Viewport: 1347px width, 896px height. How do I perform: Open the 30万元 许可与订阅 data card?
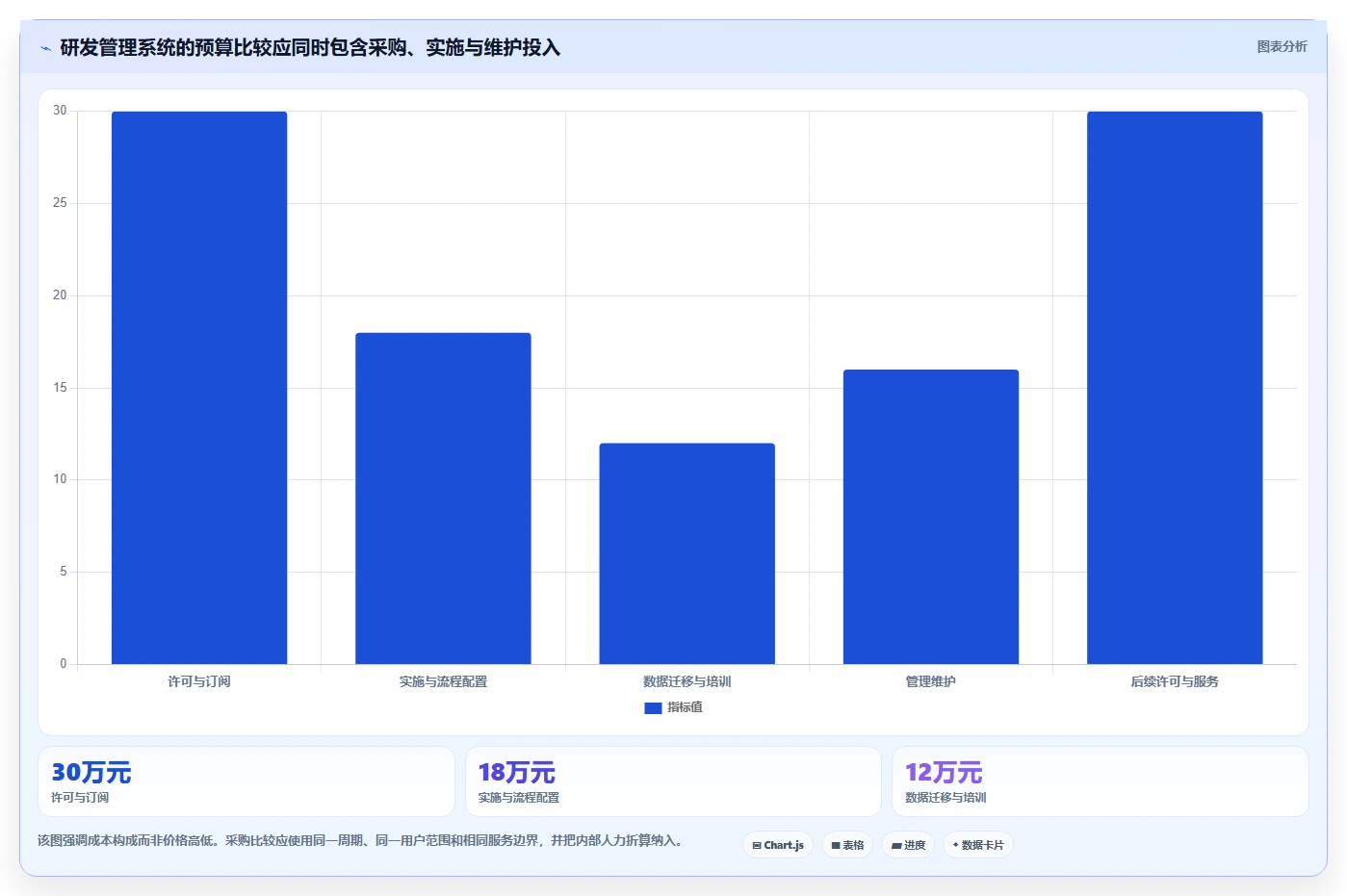[x=246, y=781]
